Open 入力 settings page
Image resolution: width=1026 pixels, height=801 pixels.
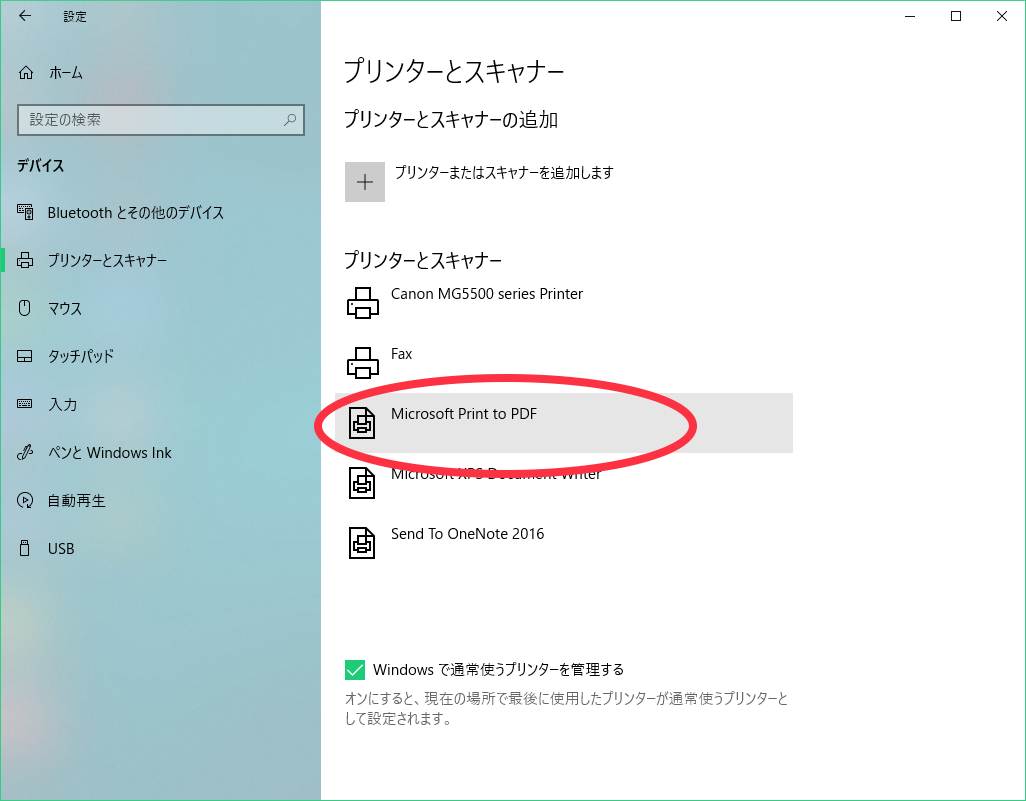coord(63,404)
